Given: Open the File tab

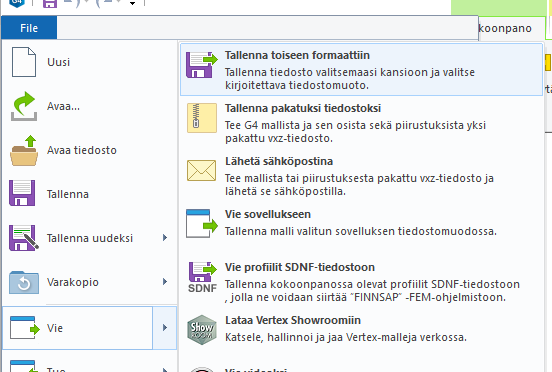Looking at the screenshot, I should [29, 28].
